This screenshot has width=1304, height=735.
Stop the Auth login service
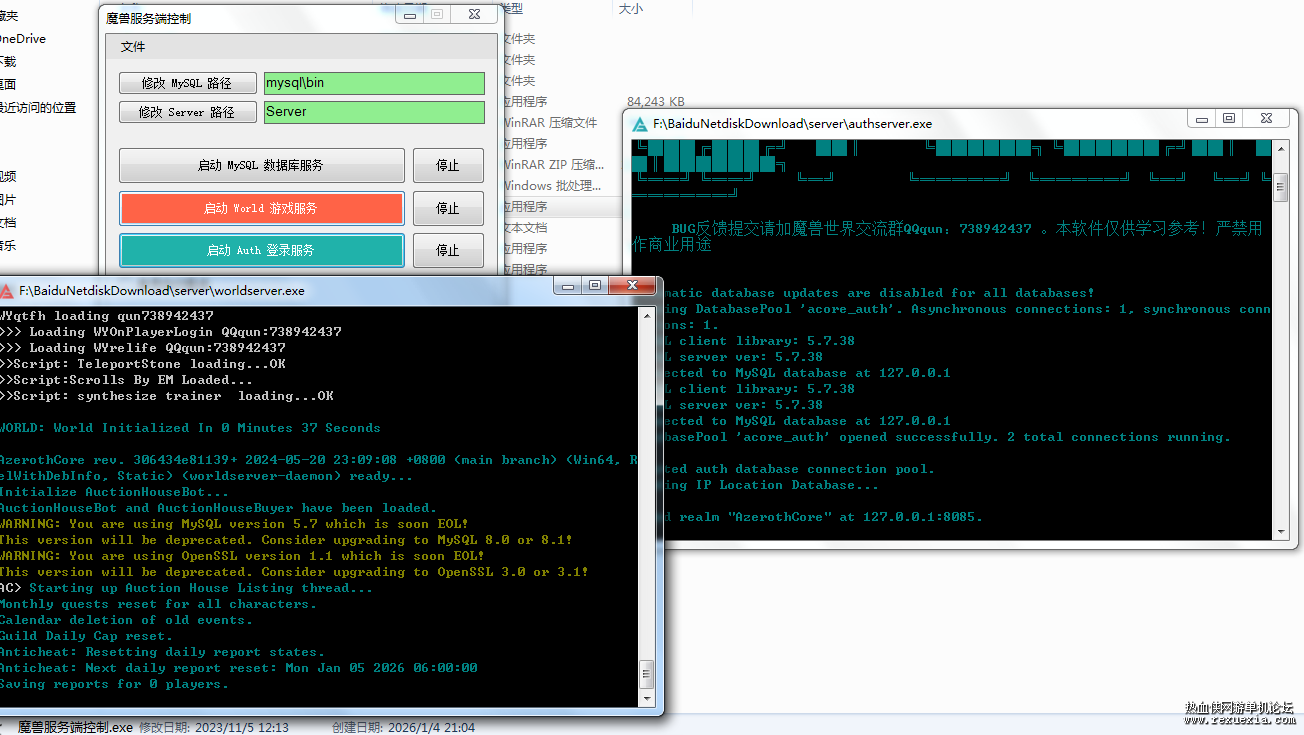pos(448,250)
